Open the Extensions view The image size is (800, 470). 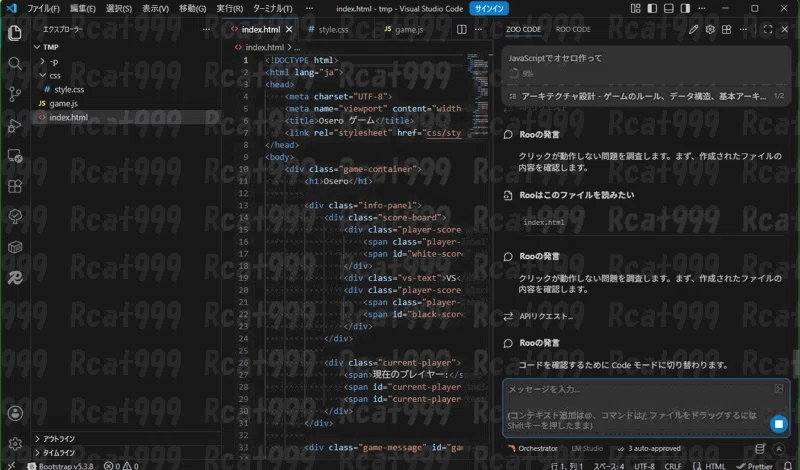[x=15, y=186]
